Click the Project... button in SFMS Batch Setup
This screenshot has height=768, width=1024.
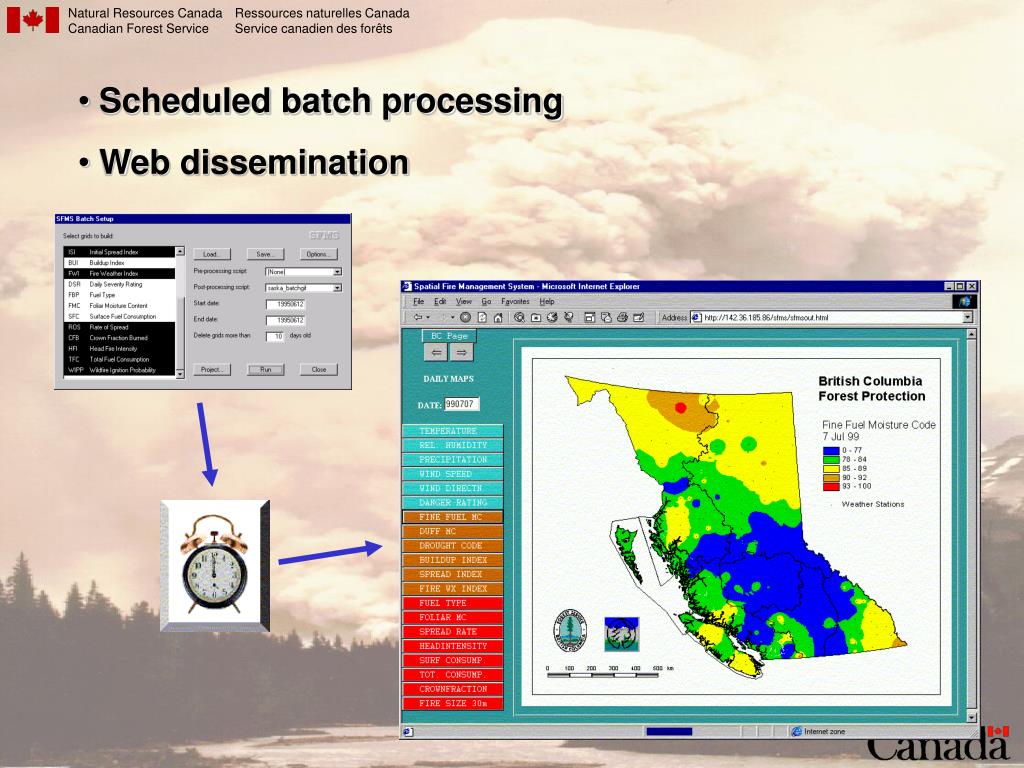coord(212,370)
